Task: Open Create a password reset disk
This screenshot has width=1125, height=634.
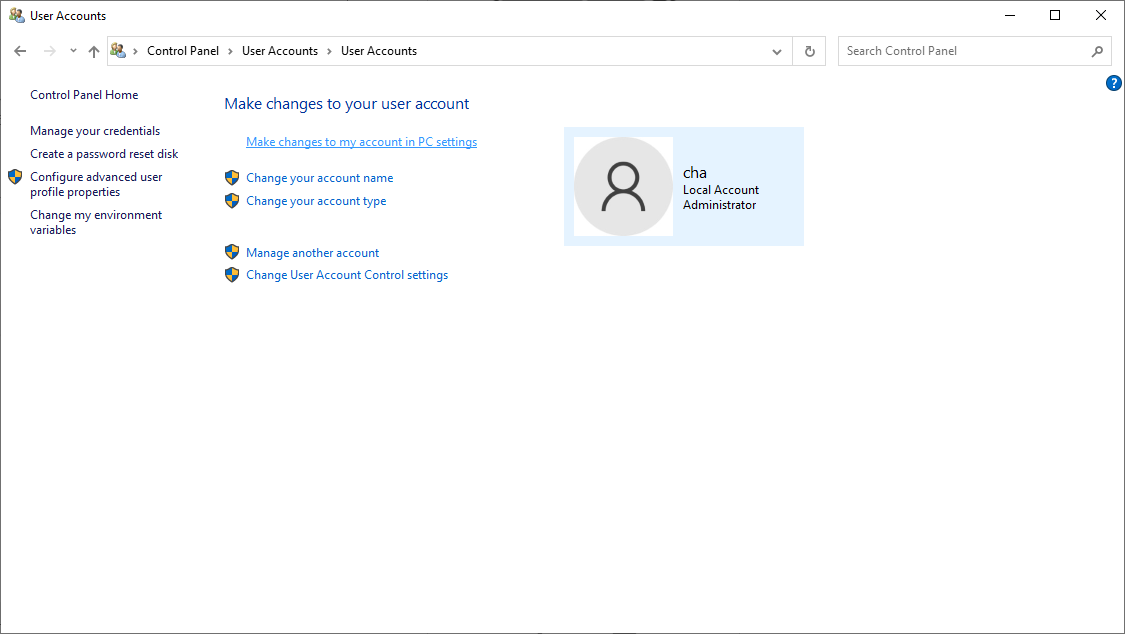Action: tap(104, 153)
